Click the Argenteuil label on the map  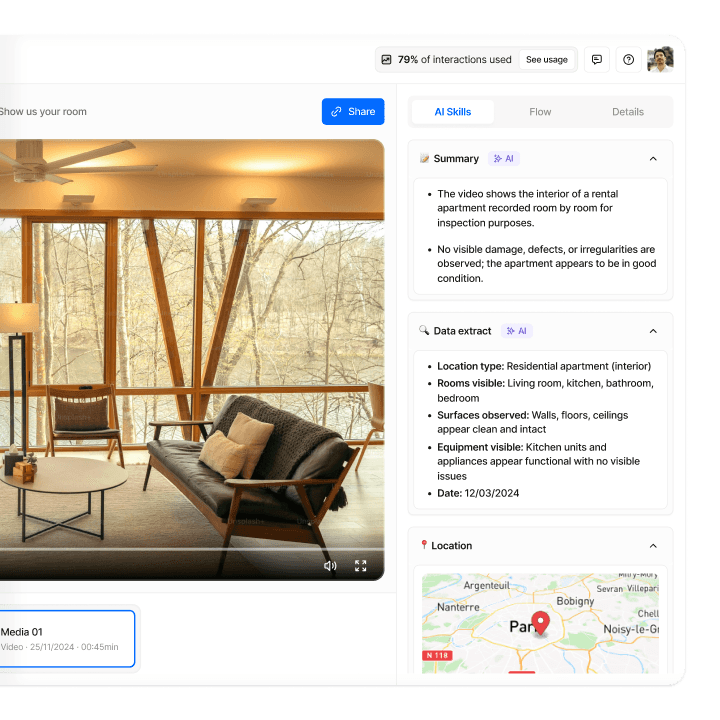487,585
